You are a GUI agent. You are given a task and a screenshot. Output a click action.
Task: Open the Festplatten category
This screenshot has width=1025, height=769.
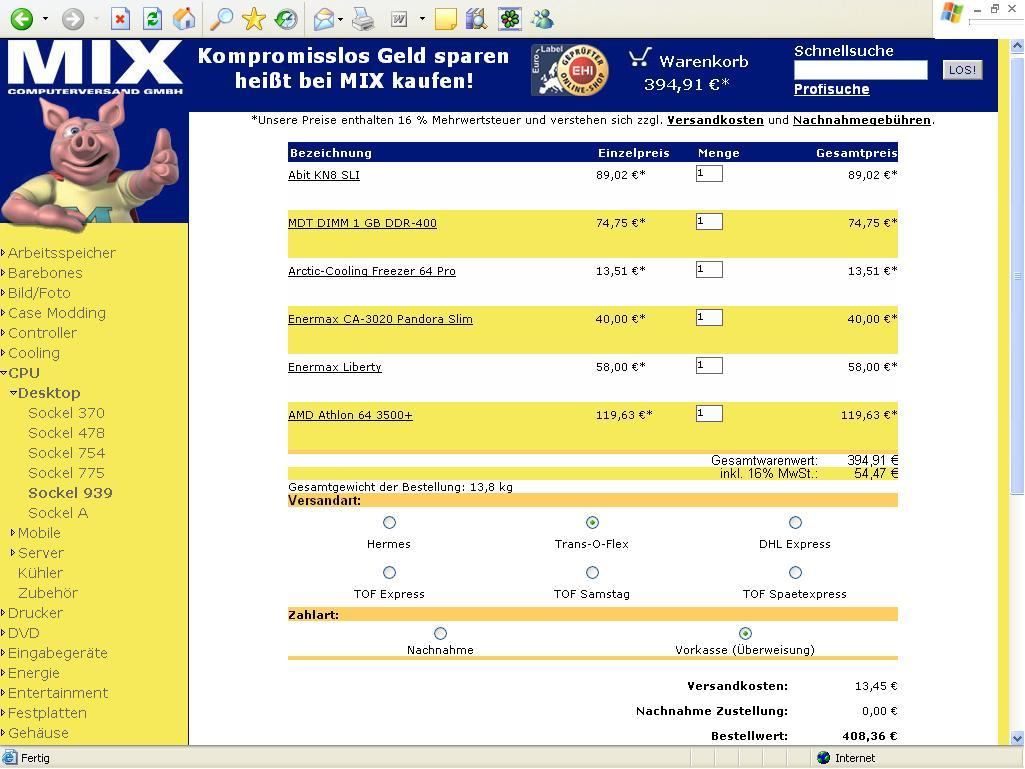(x=47, y=713)
